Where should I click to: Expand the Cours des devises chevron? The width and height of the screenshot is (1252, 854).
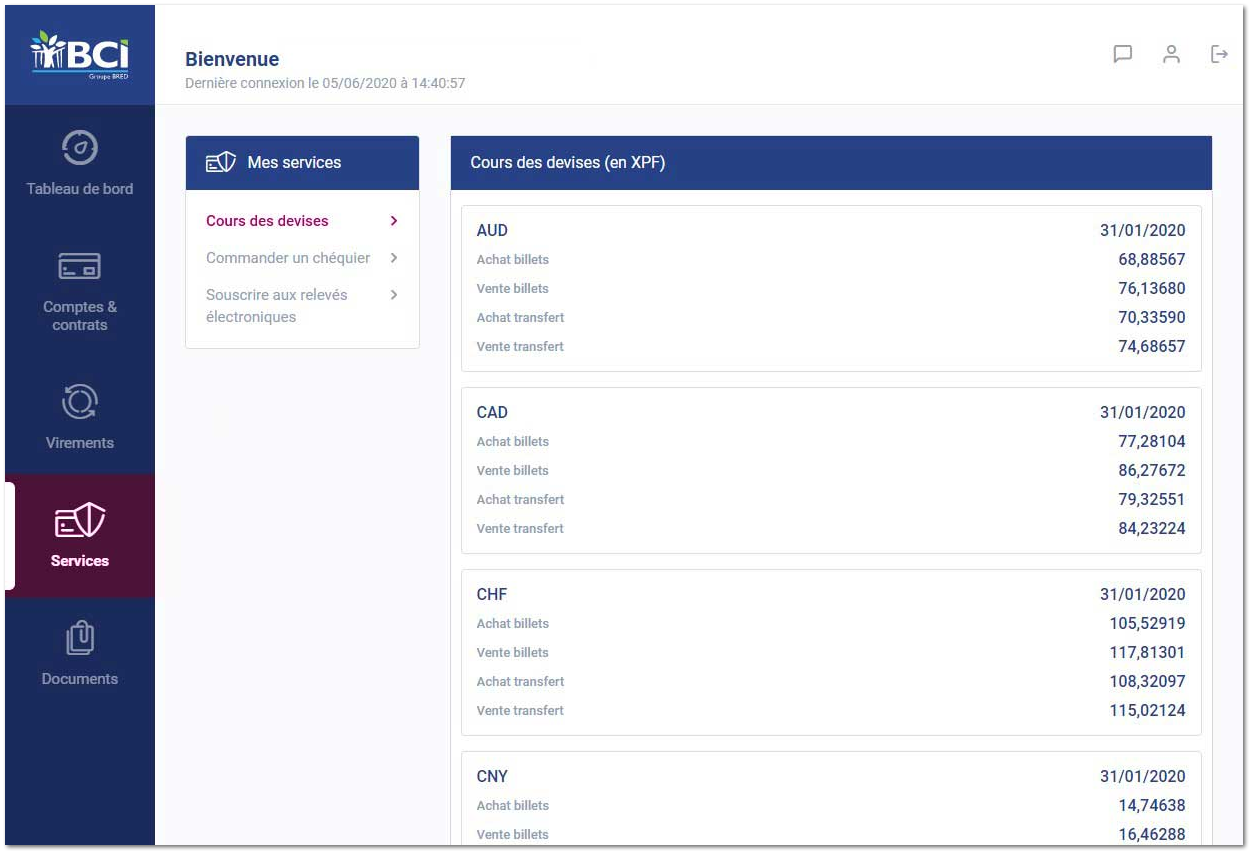[x=394, y=221]
